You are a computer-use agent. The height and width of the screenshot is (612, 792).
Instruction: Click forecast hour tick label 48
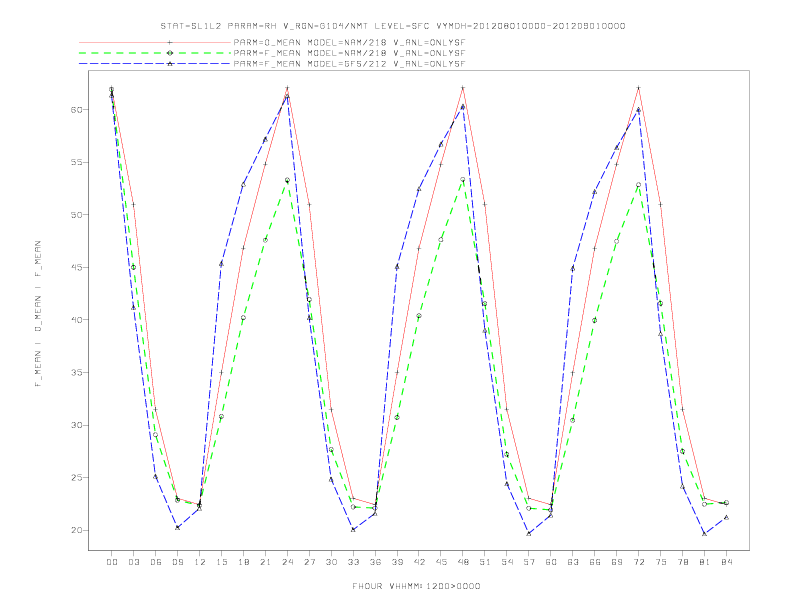click(463, 562)
